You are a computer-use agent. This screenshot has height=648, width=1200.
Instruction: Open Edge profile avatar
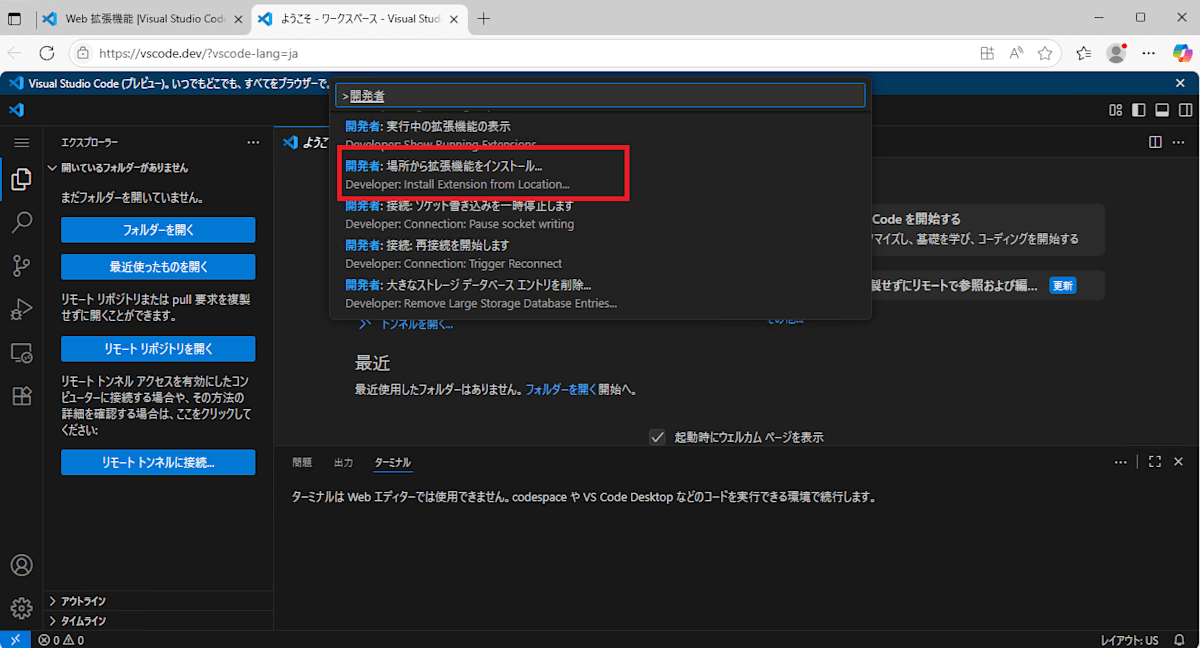point(1116,53)
